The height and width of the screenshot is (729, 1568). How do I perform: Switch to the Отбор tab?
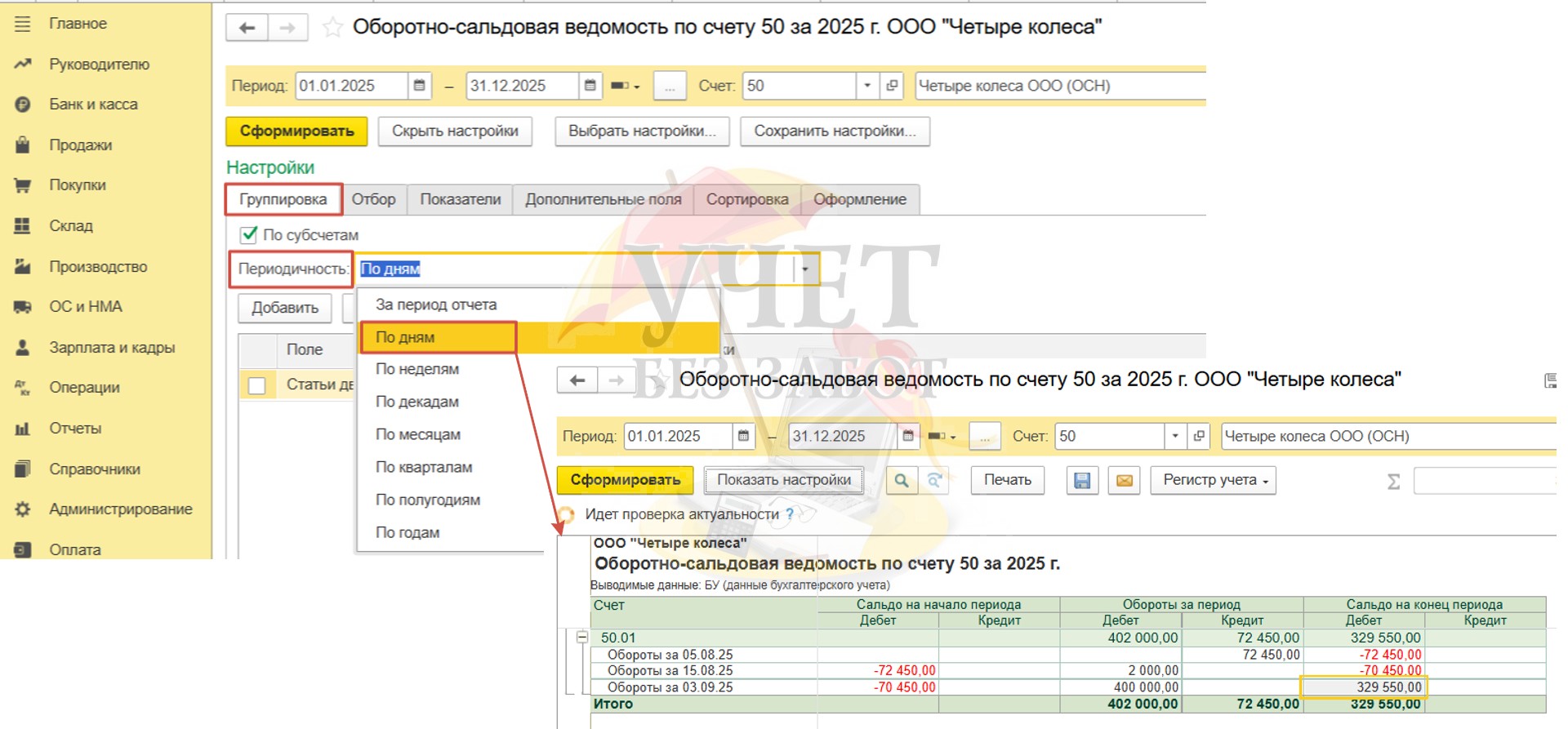[x=373, y=199]
